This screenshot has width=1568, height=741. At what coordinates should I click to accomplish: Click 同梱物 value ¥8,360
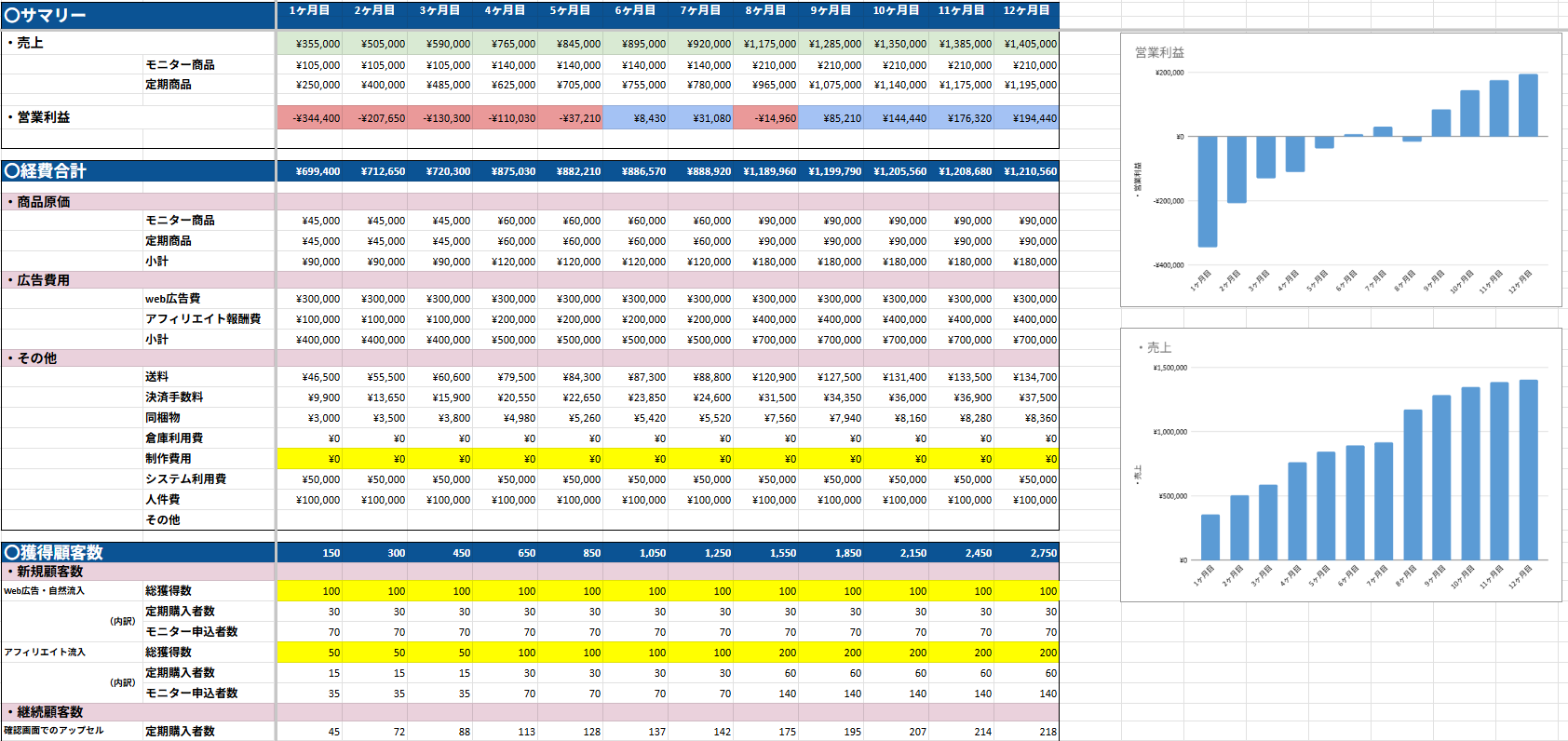coord(1026,418)
